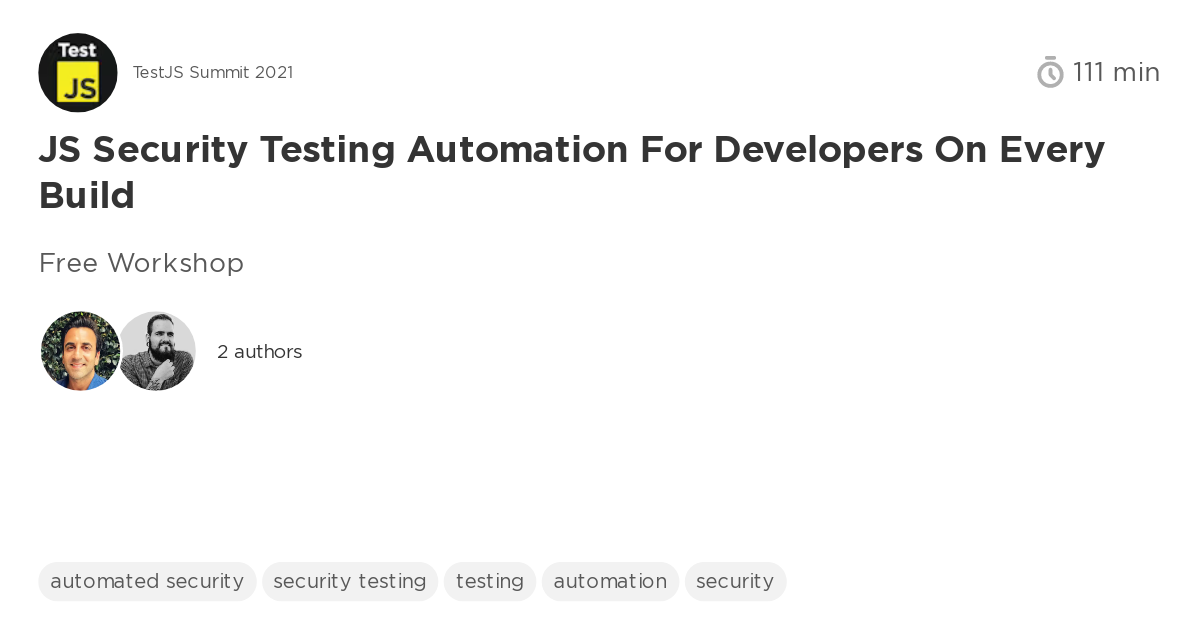This screenshot has height=628, width=1200.
Task: Click the '111 min' duration text
Action: [x=1116, y=72]
